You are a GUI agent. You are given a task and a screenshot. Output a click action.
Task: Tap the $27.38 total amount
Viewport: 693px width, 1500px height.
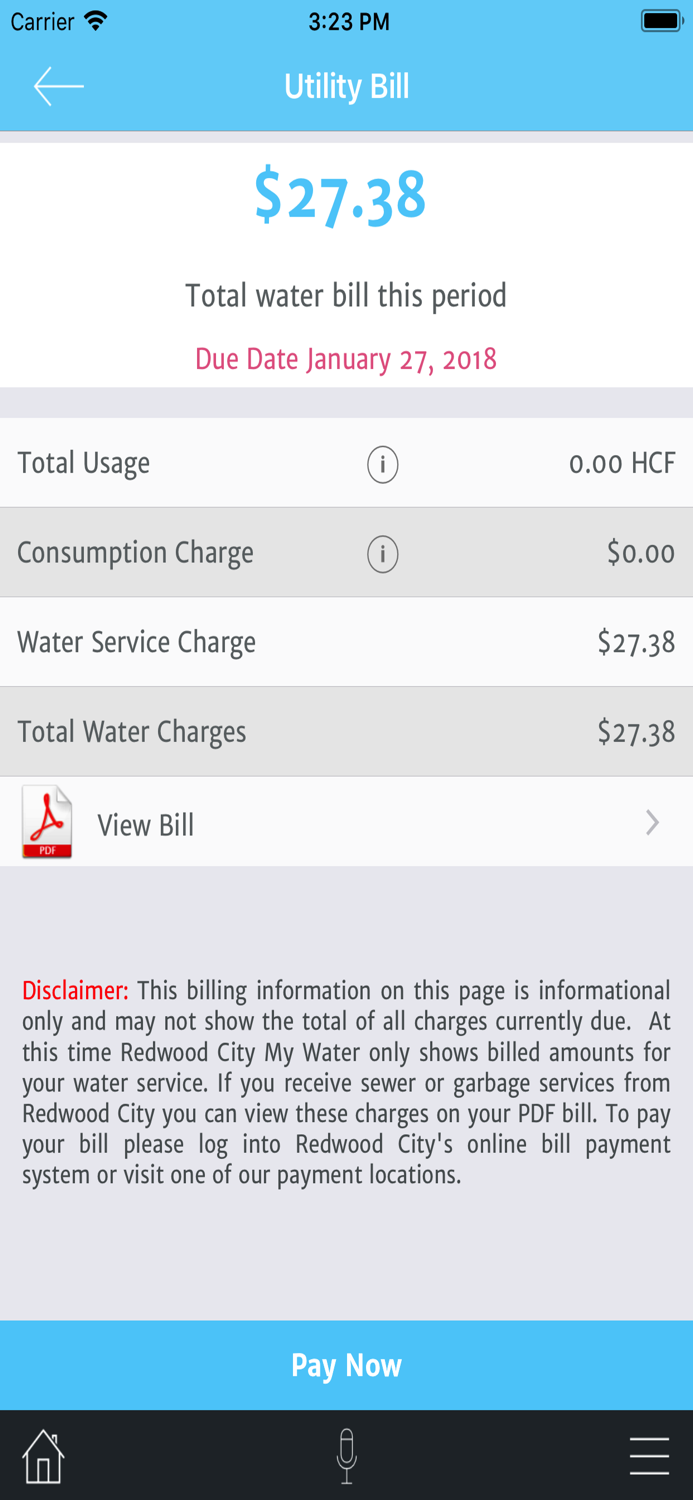point(342,196)
